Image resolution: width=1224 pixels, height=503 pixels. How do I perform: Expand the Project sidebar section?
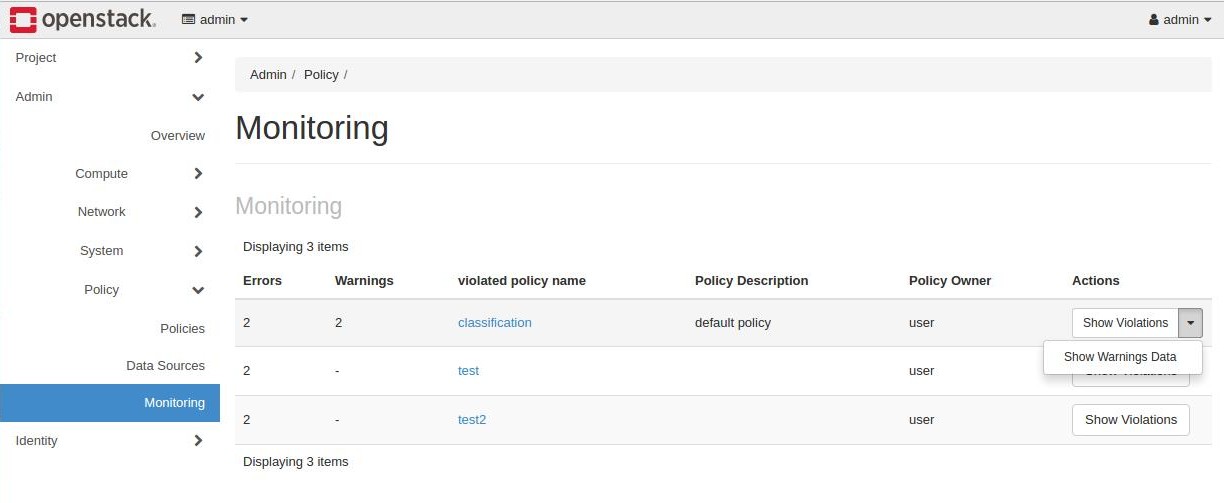point(110,58)
